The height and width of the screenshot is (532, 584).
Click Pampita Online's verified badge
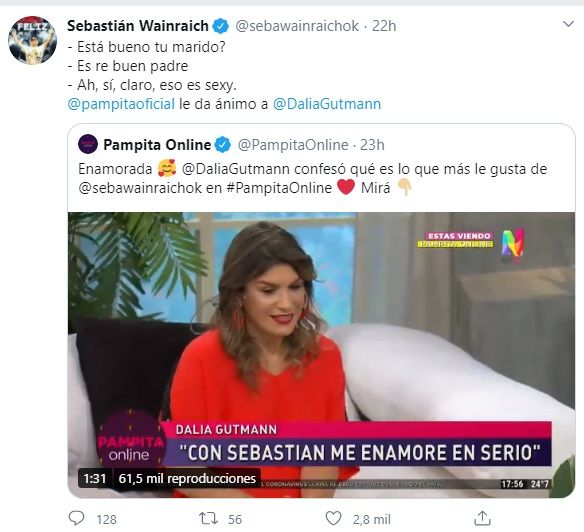tap(223, 145)
